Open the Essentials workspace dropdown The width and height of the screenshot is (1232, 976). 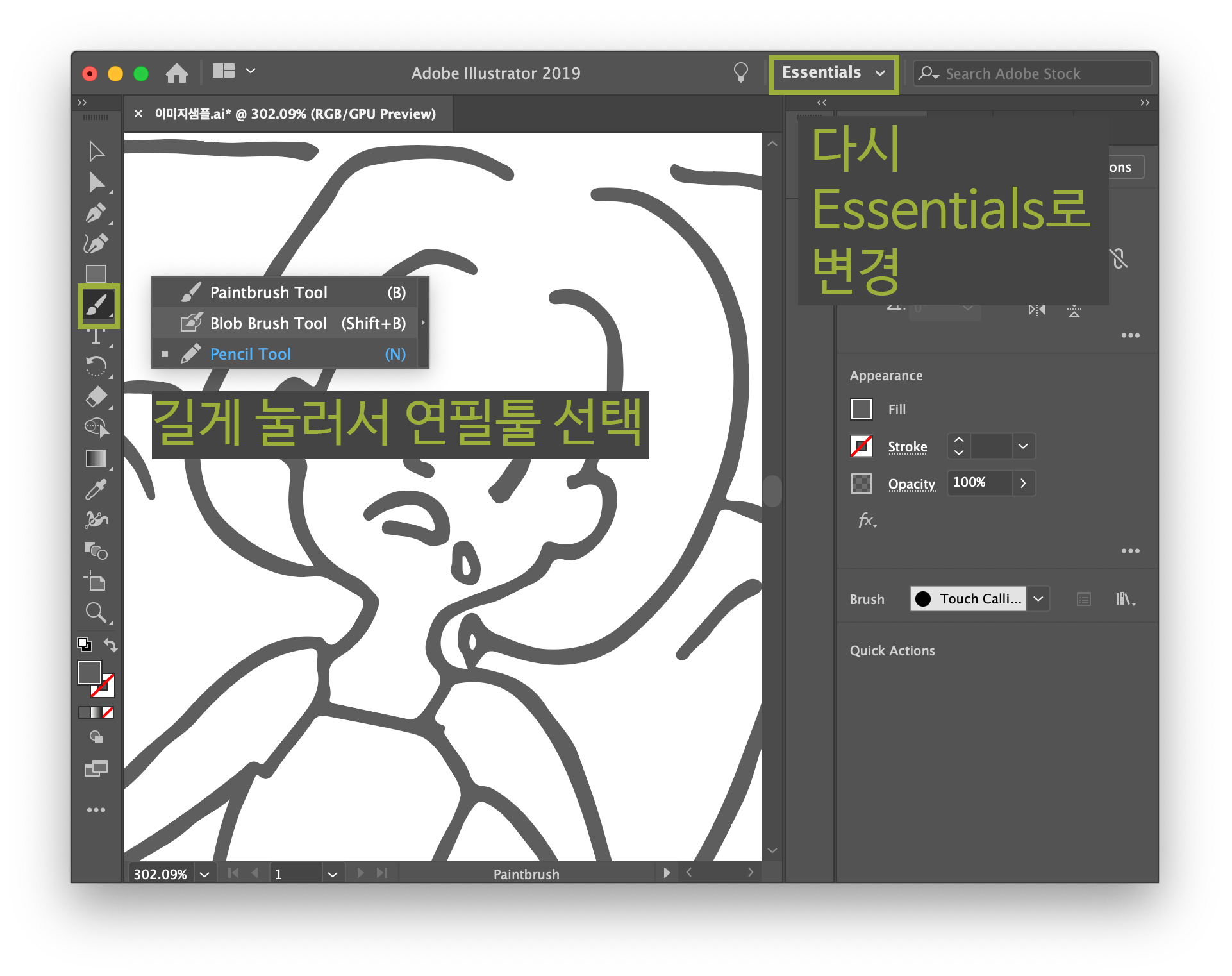point(833,73)
